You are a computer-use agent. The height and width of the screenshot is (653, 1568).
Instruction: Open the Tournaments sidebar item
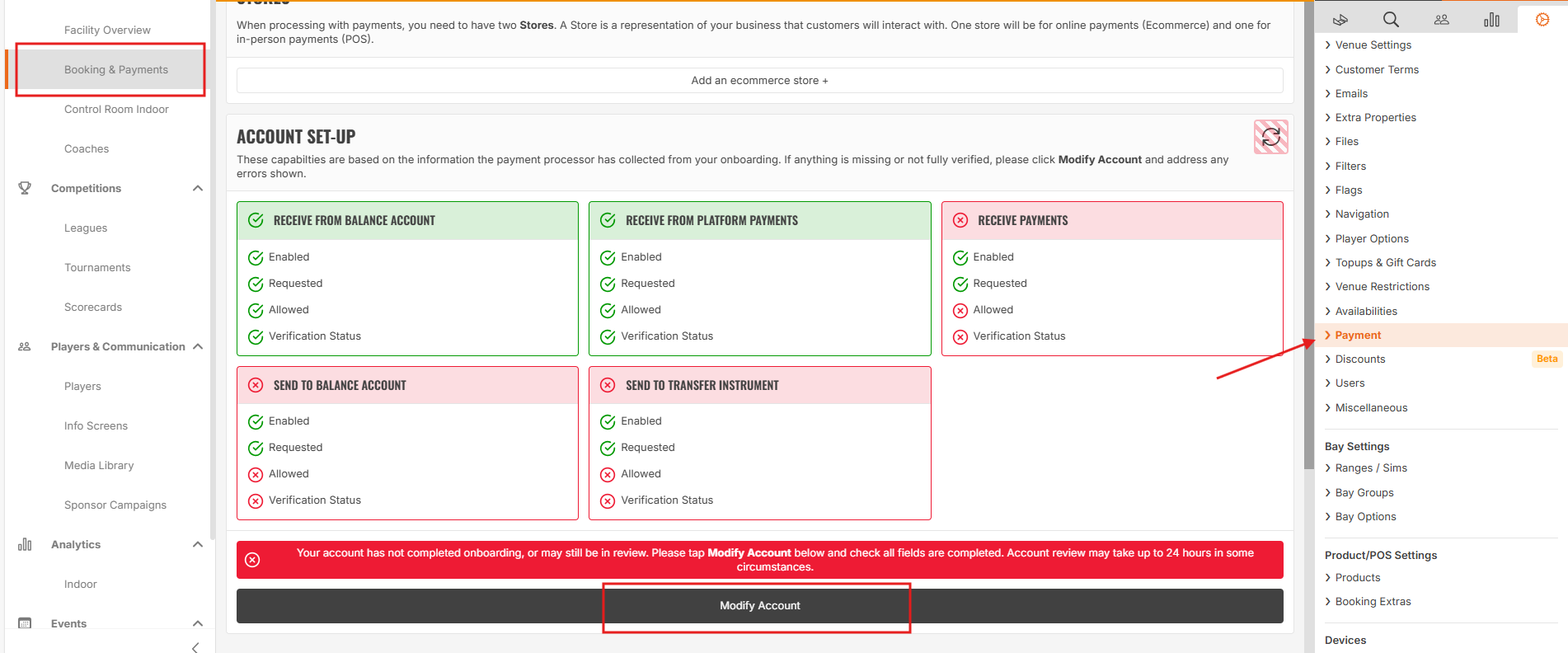coord(97,267)
